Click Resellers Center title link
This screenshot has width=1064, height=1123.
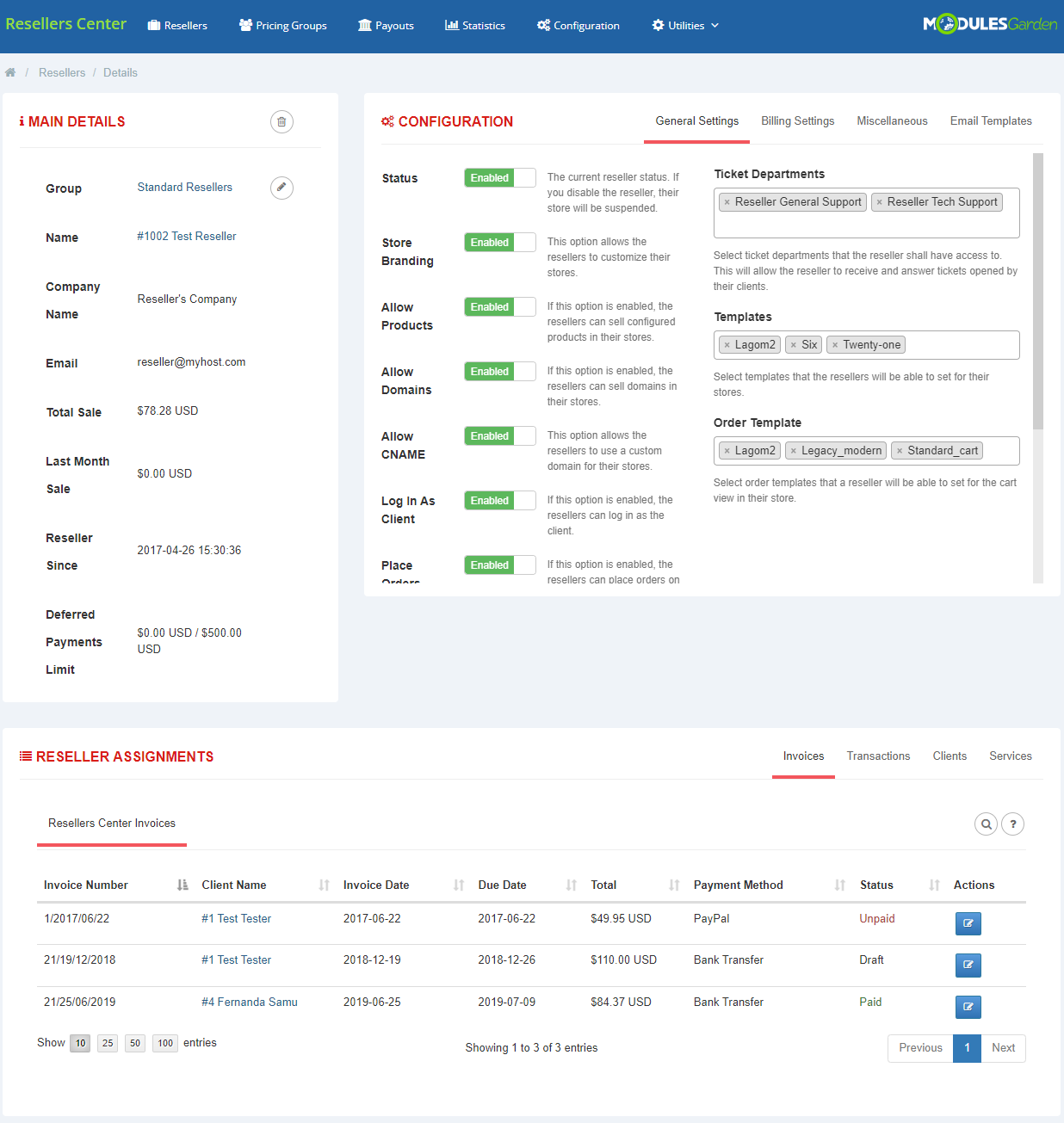pos(66,24)
